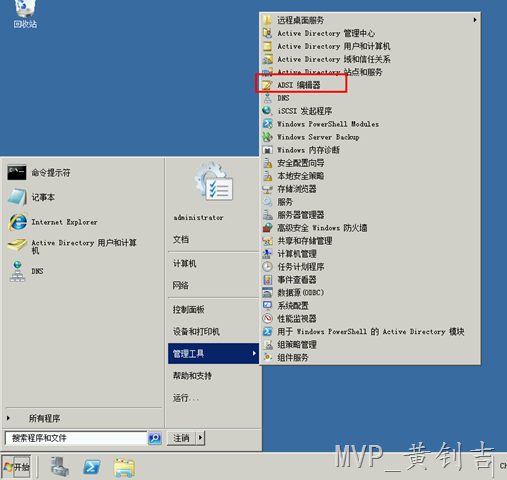
Task: Click the search magnifier button
Action: click(155, 438)
